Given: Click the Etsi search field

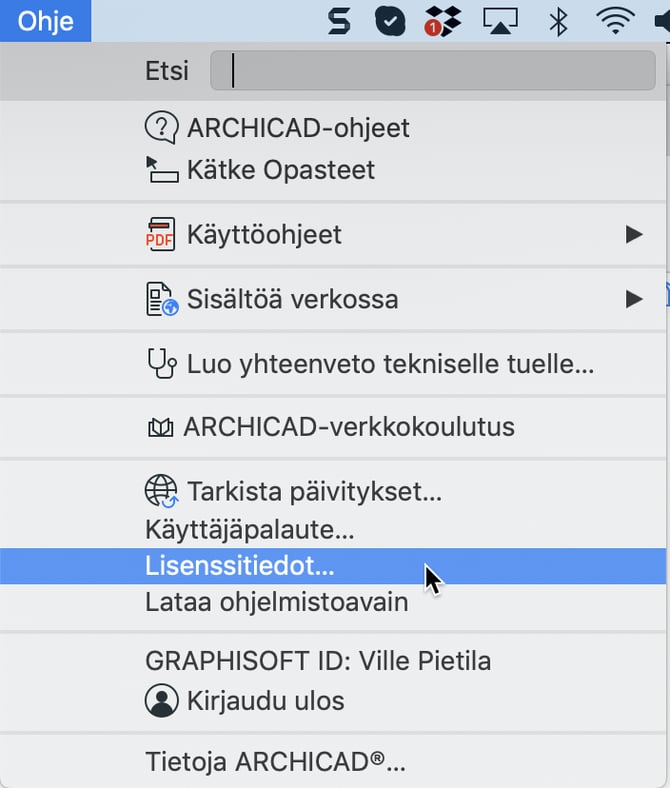Looking at the screenshot, I should coord(432,72).
